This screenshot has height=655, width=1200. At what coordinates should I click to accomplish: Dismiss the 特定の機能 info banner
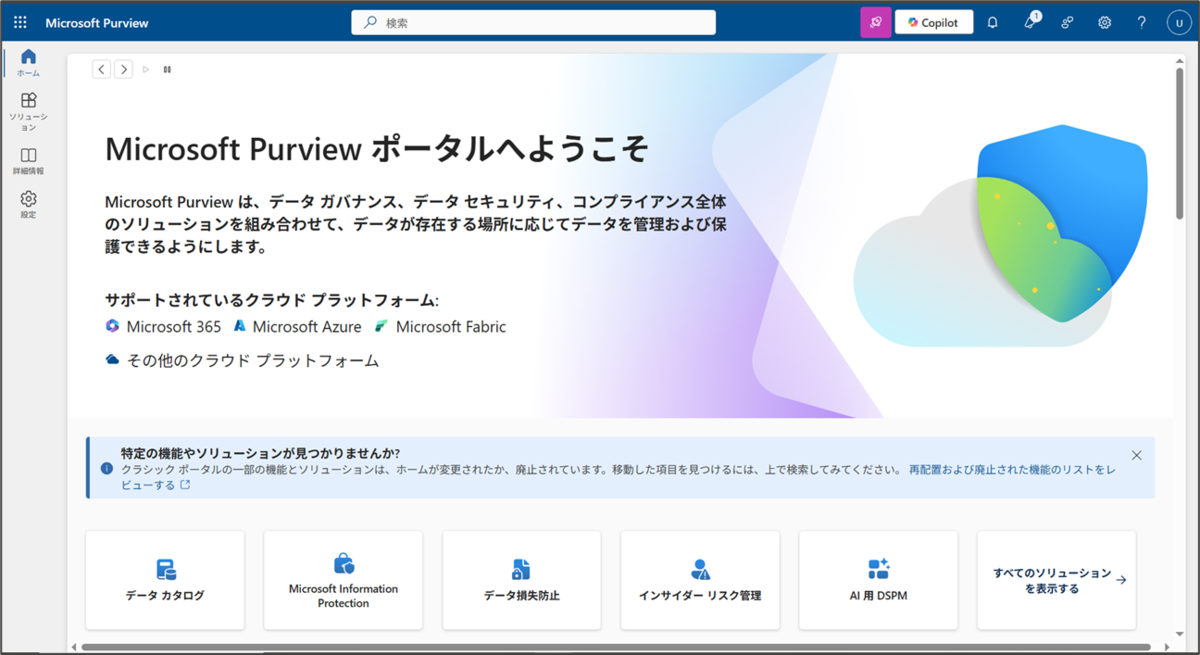(1136, 455)
